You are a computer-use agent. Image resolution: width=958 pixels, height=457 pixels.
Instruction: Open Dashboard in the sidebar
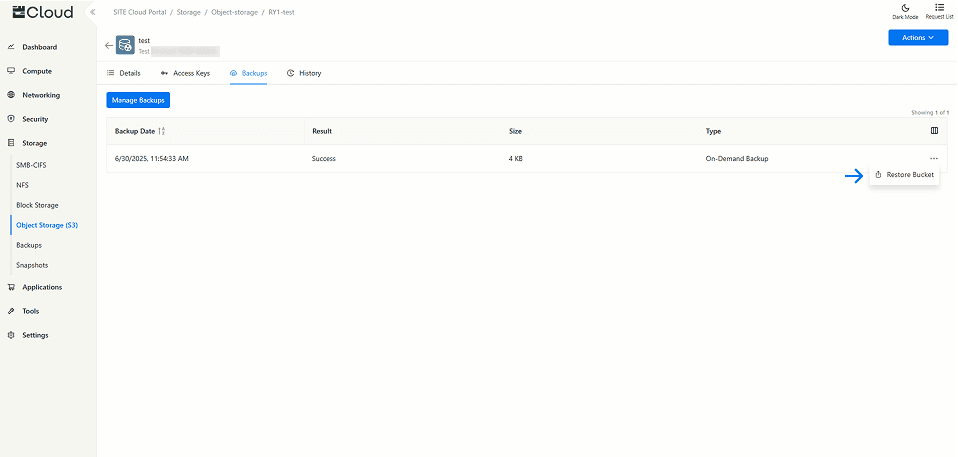pyautogui.click(x=39, y=47)
